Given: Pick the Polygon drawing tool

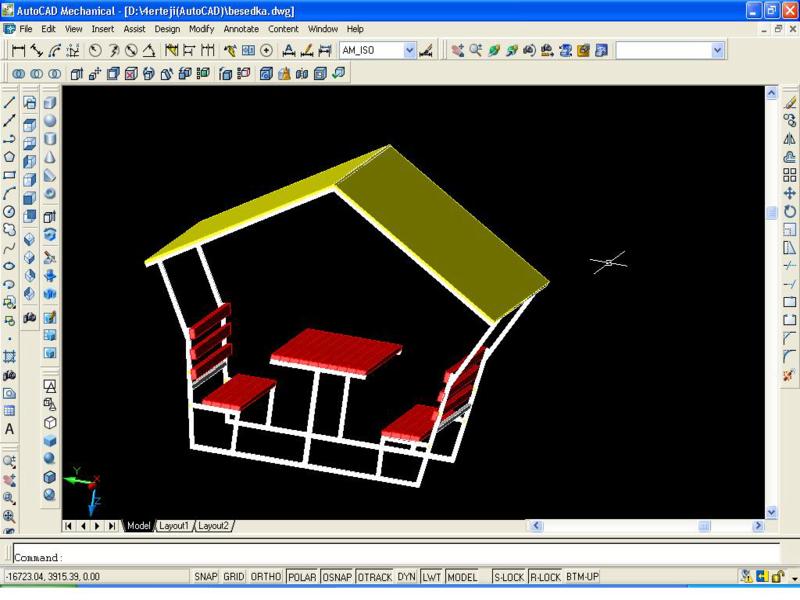Looking at the screenshot, I should tap(9, 157).
